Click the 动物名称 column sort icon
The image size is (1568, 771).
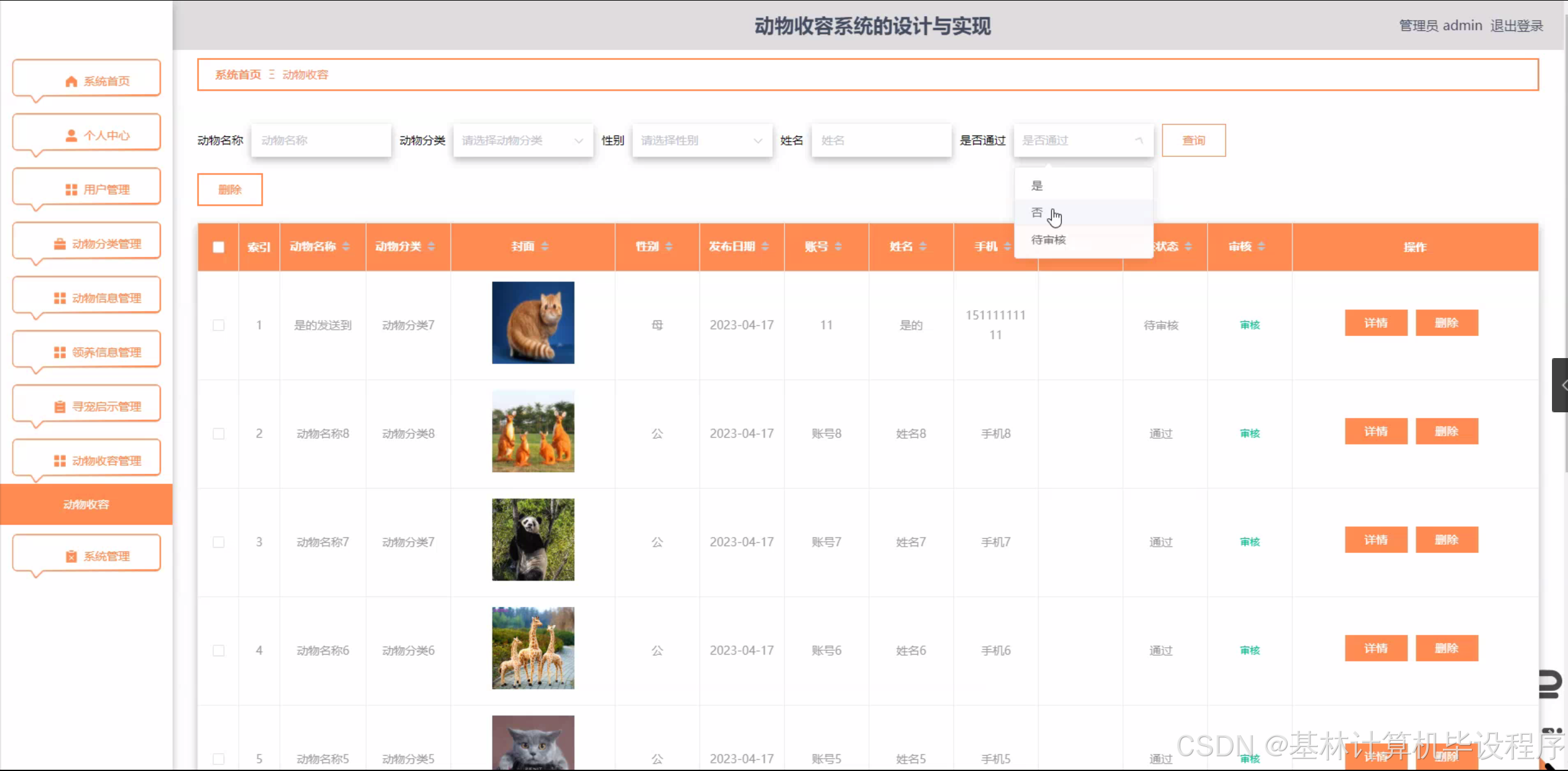click(346, 247)
